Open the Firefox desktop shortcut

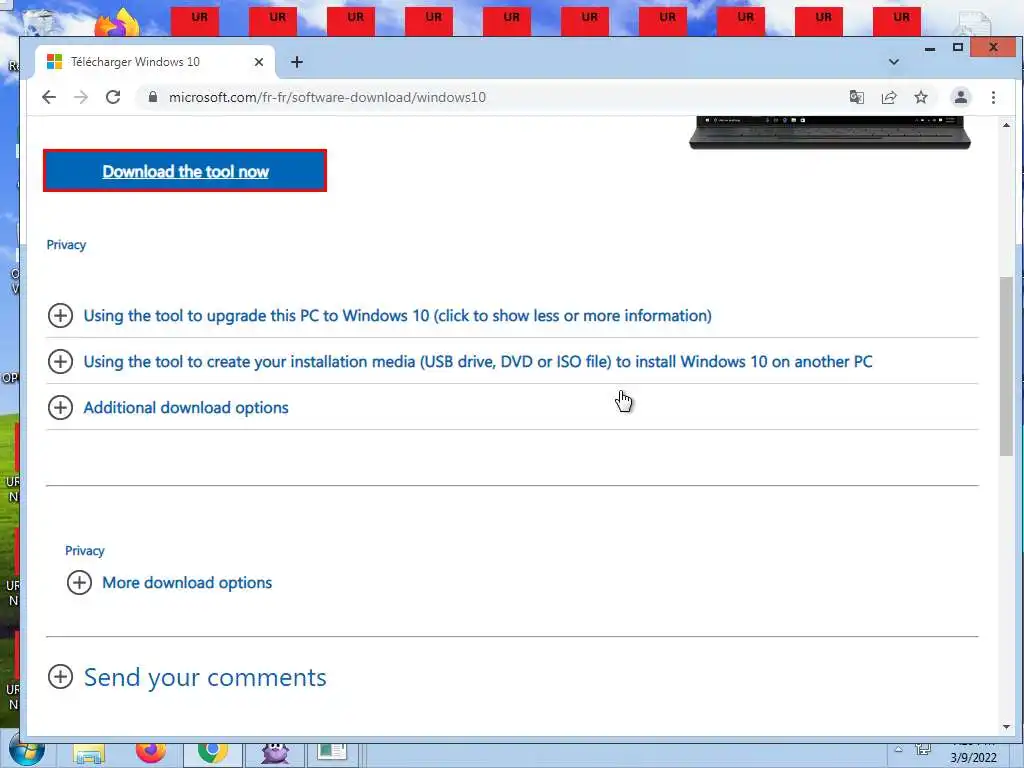pos(118,23)
